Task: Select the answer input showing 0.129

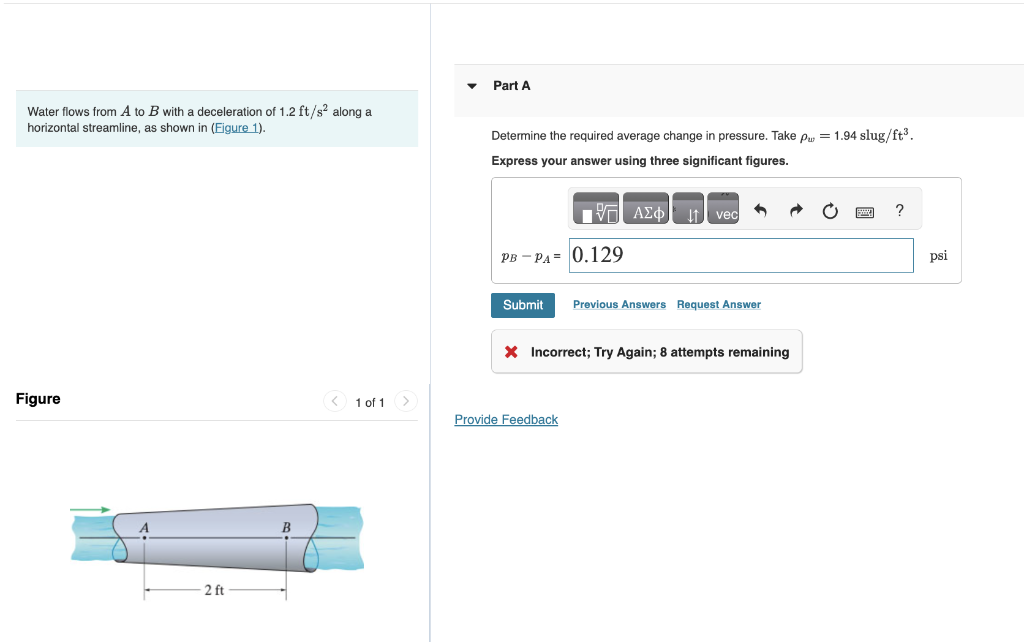Action: [x=740, y=255]
